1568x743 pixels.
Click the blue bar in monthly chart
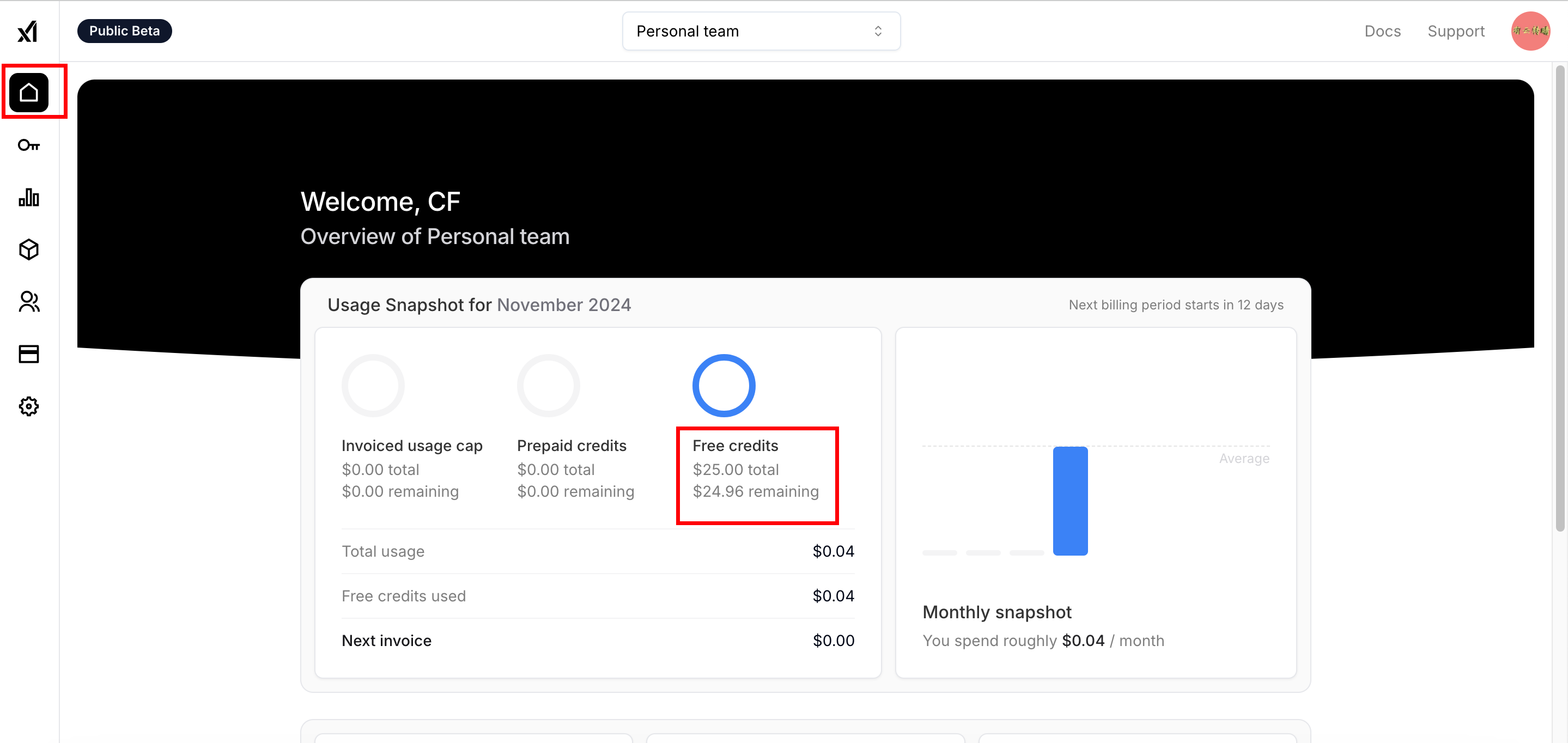1069,500
